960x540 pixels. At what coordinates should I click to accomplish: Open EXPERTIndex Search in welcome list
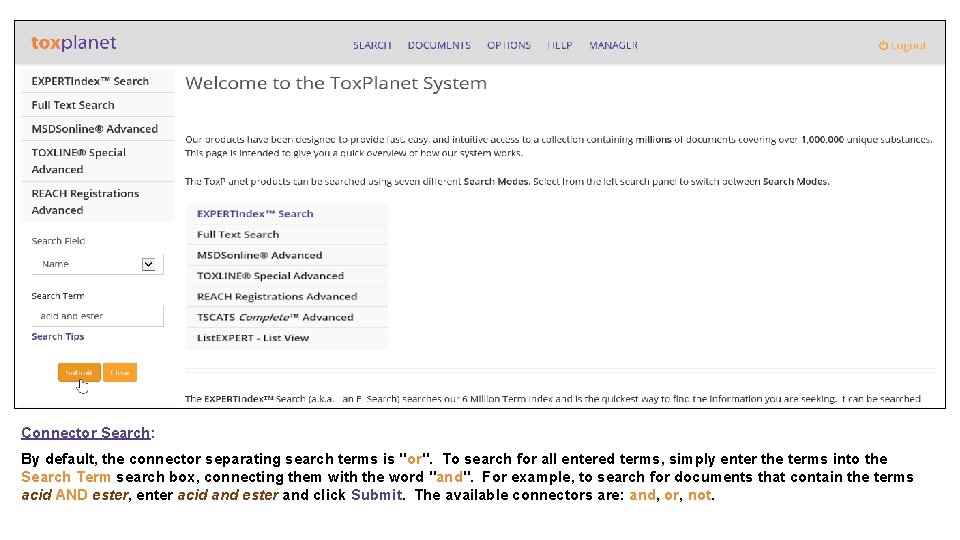point(287,214)
